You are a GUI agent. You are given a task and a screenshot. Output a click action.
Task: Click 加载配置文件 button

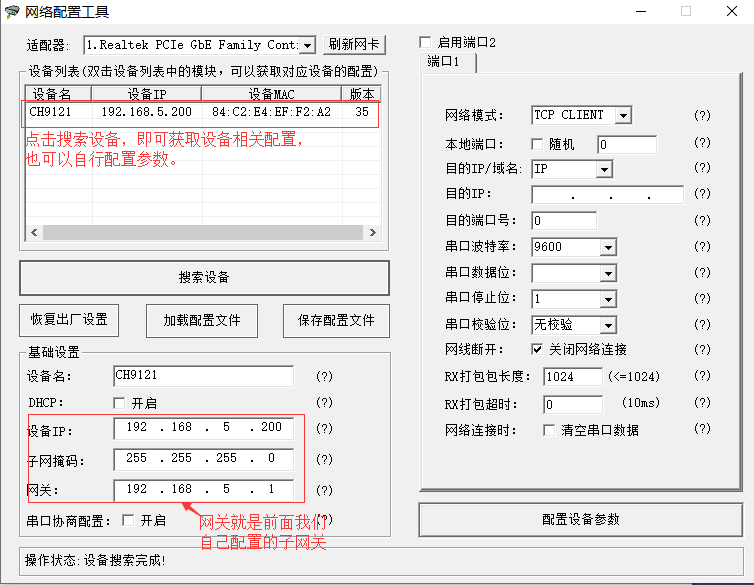point(202,321)
